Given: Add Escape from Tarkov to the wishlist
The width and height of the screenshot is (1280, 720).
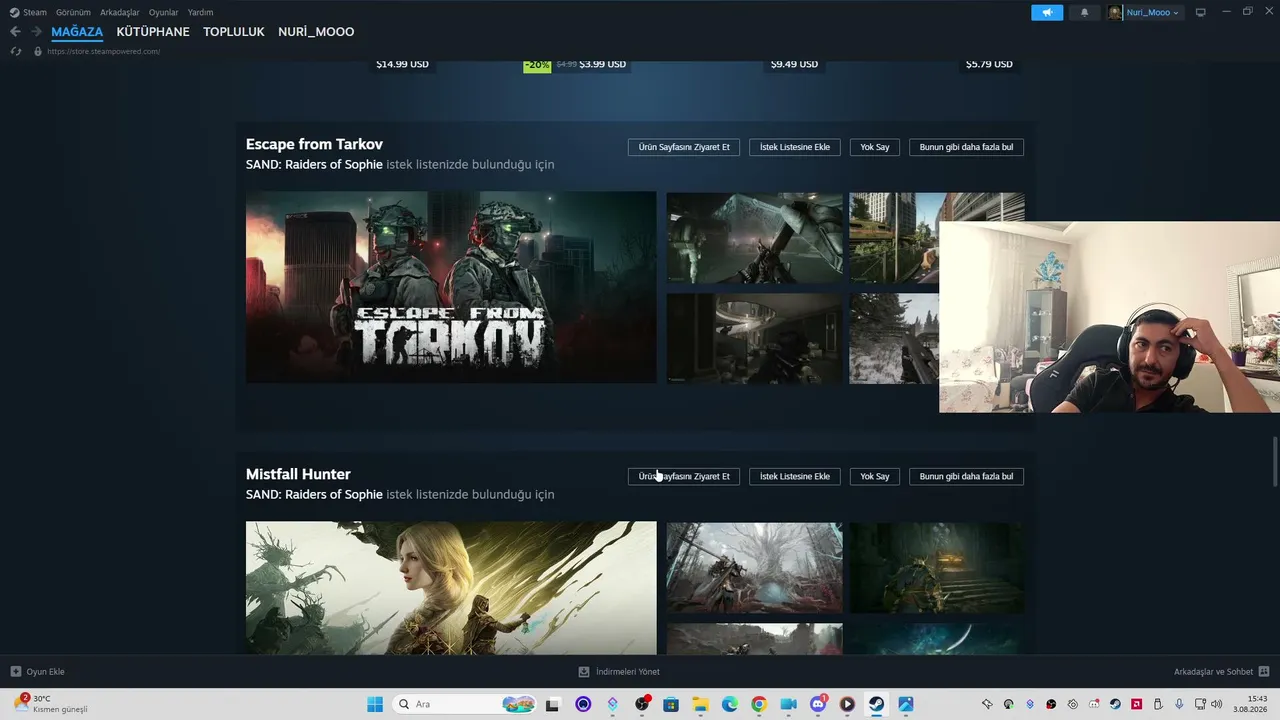Looking at the screenshot, I should [795, 147].
